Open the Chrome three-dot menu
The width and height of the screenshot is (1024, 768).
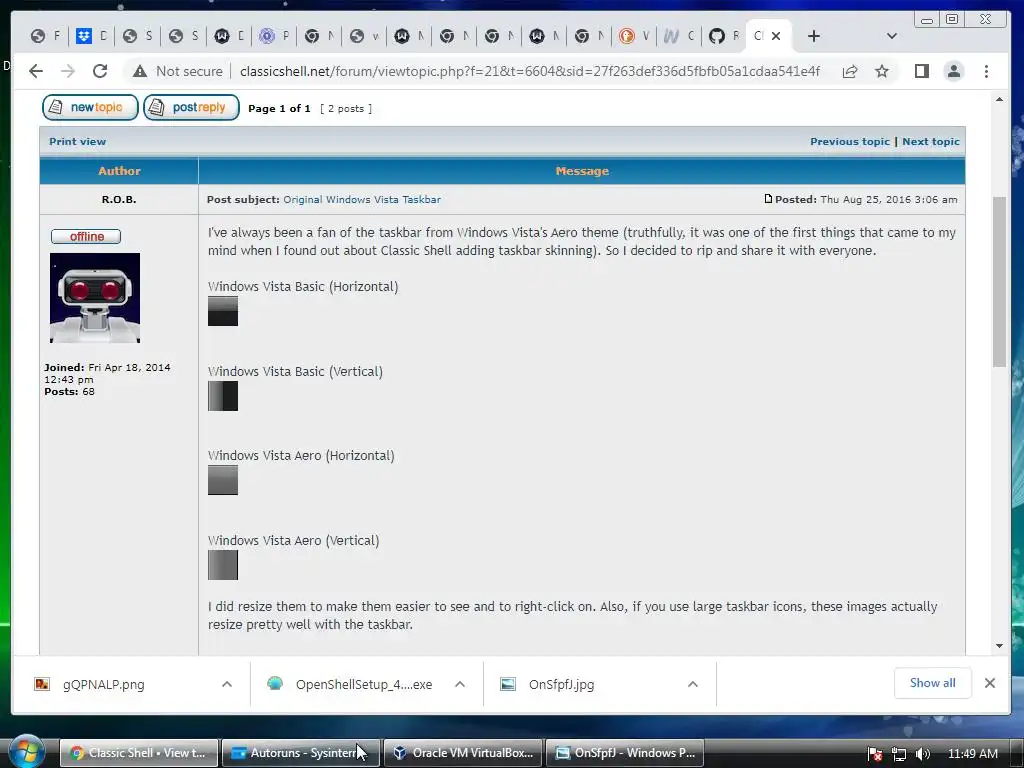986,71
